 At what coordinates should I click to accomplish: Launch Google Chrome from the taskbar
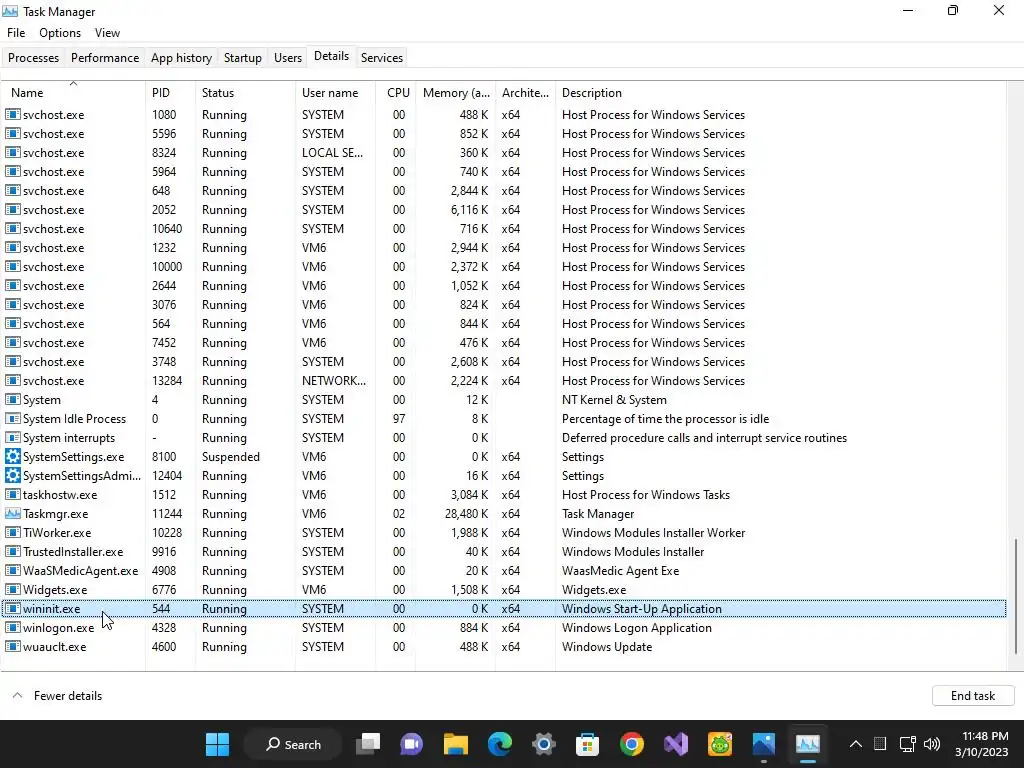tap(632, 744)
